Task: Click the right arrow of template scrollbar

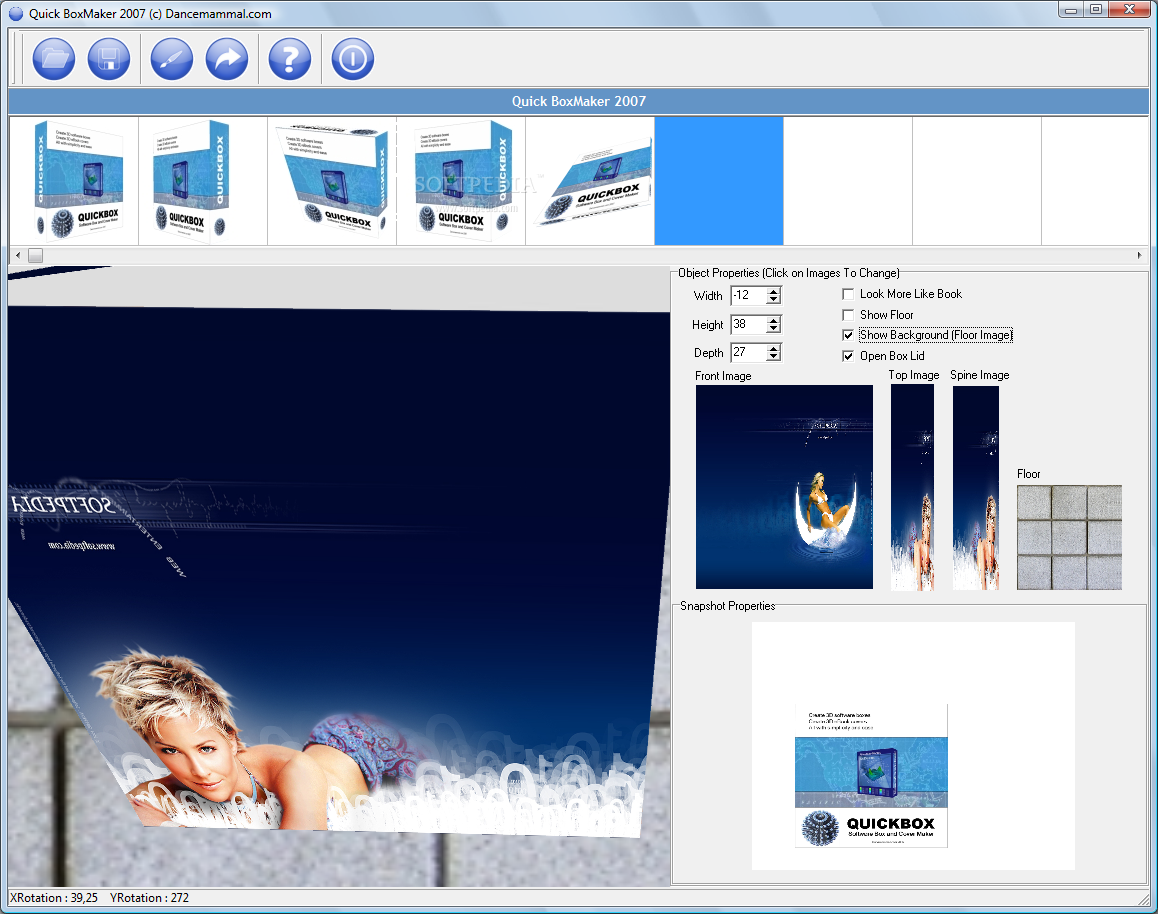Action: click(1140, 255)
